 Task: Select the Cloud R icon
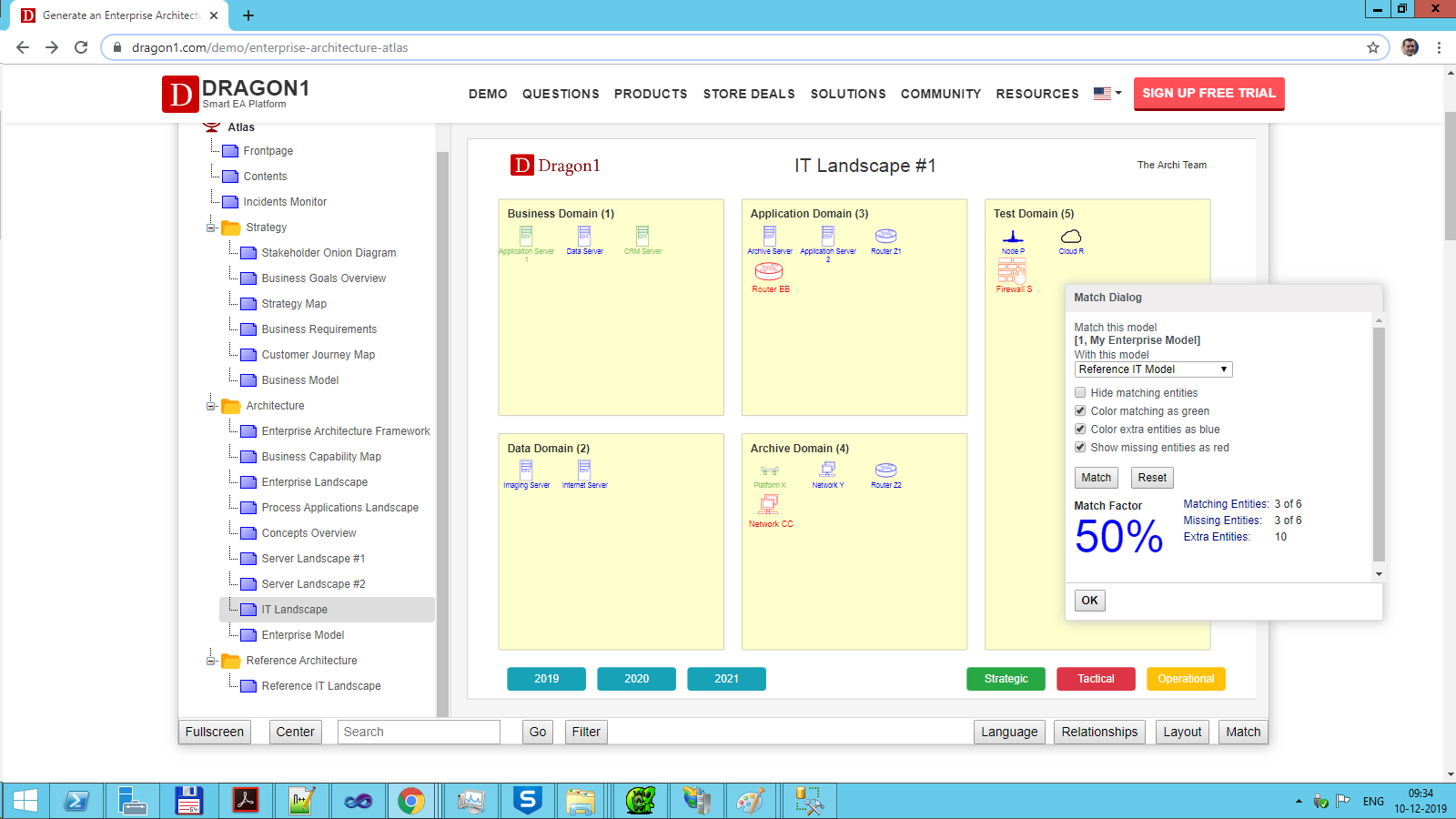(1071, 237)
